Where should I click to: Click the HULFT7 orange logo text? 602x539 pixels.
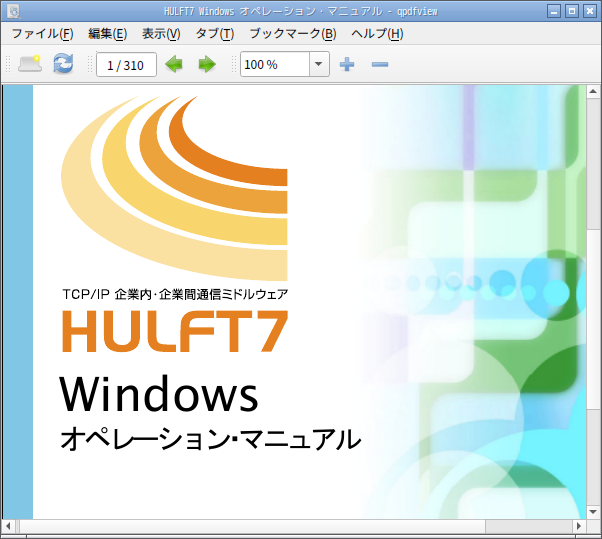(175, 331)
